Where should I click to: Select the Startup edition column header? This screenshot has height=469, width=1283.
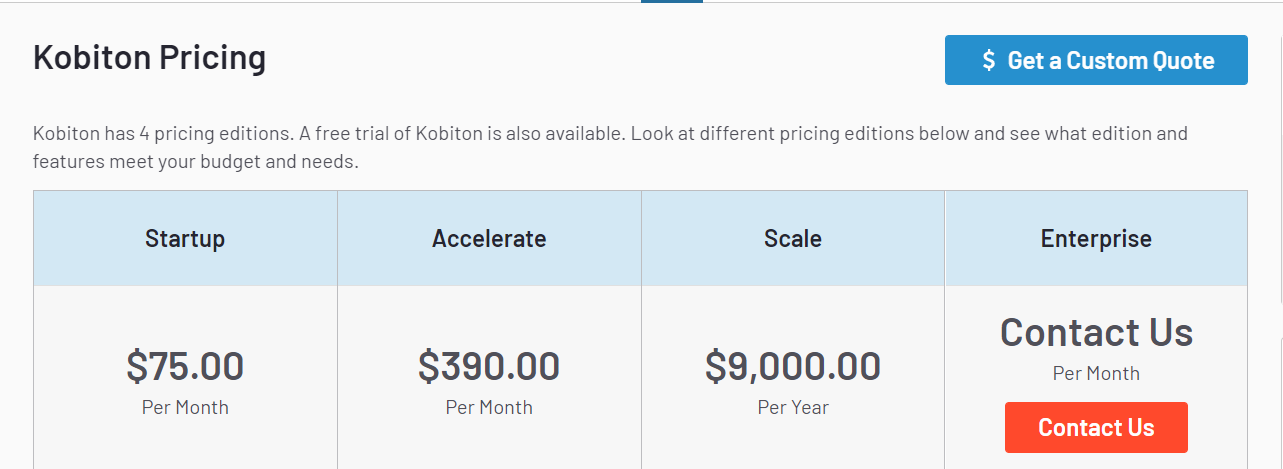[185, 239]
